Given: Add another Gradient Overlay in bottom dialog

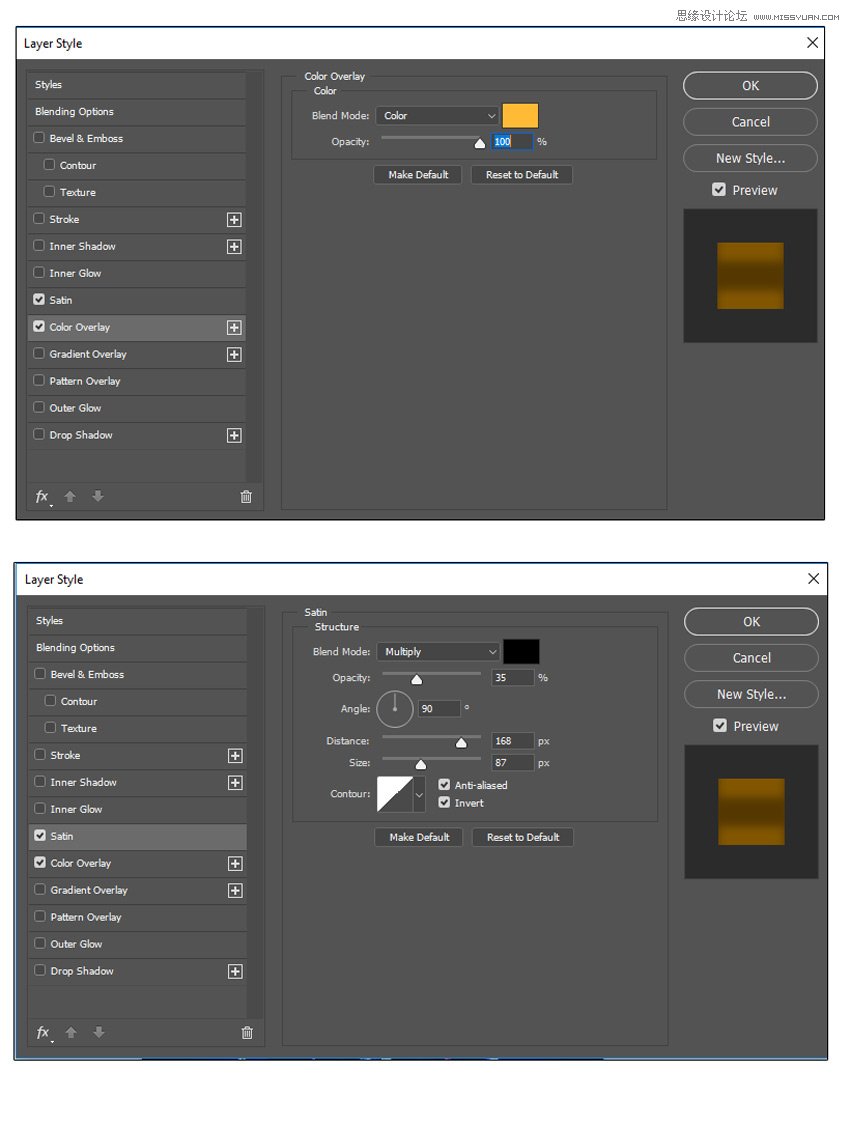Looking at the screenshot, I should coord(235,891).
